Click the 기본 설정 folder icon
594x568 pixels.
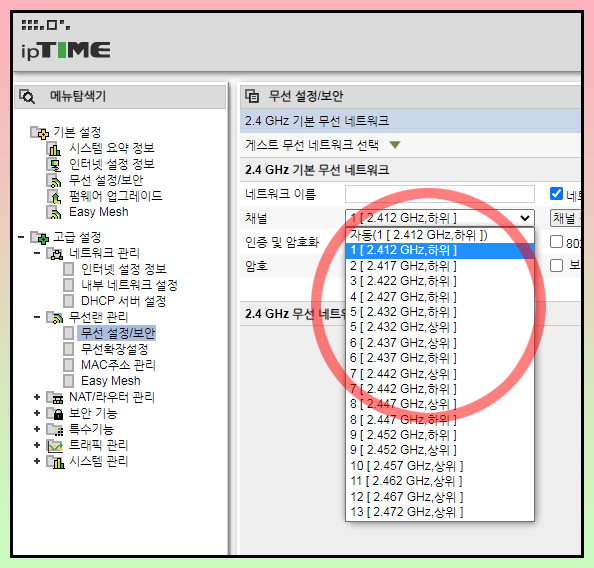click(40, 133)
